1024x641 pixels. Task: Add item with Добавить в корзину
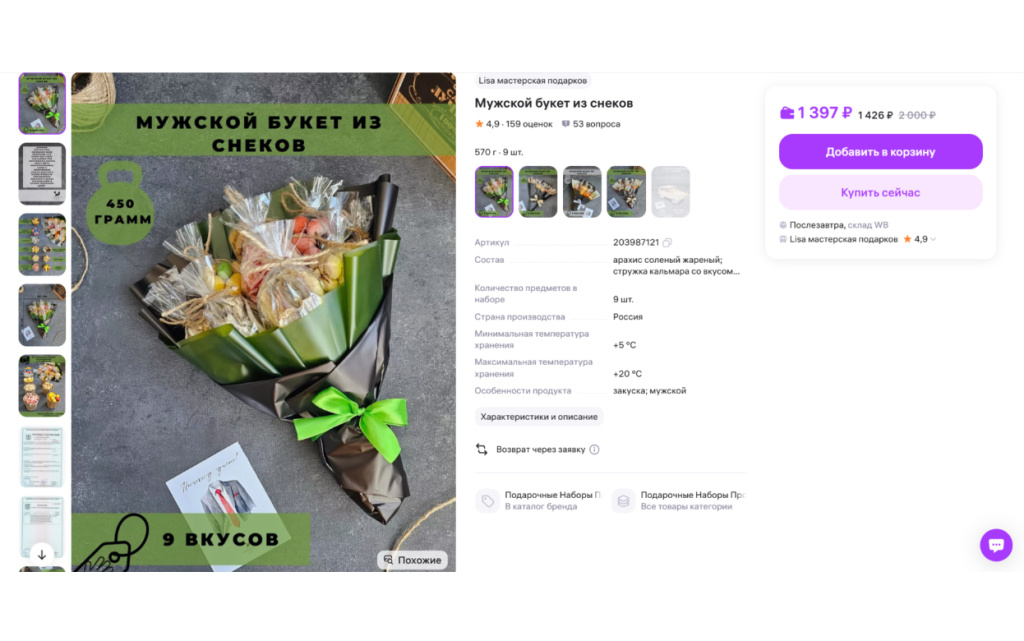coord(880,151)
